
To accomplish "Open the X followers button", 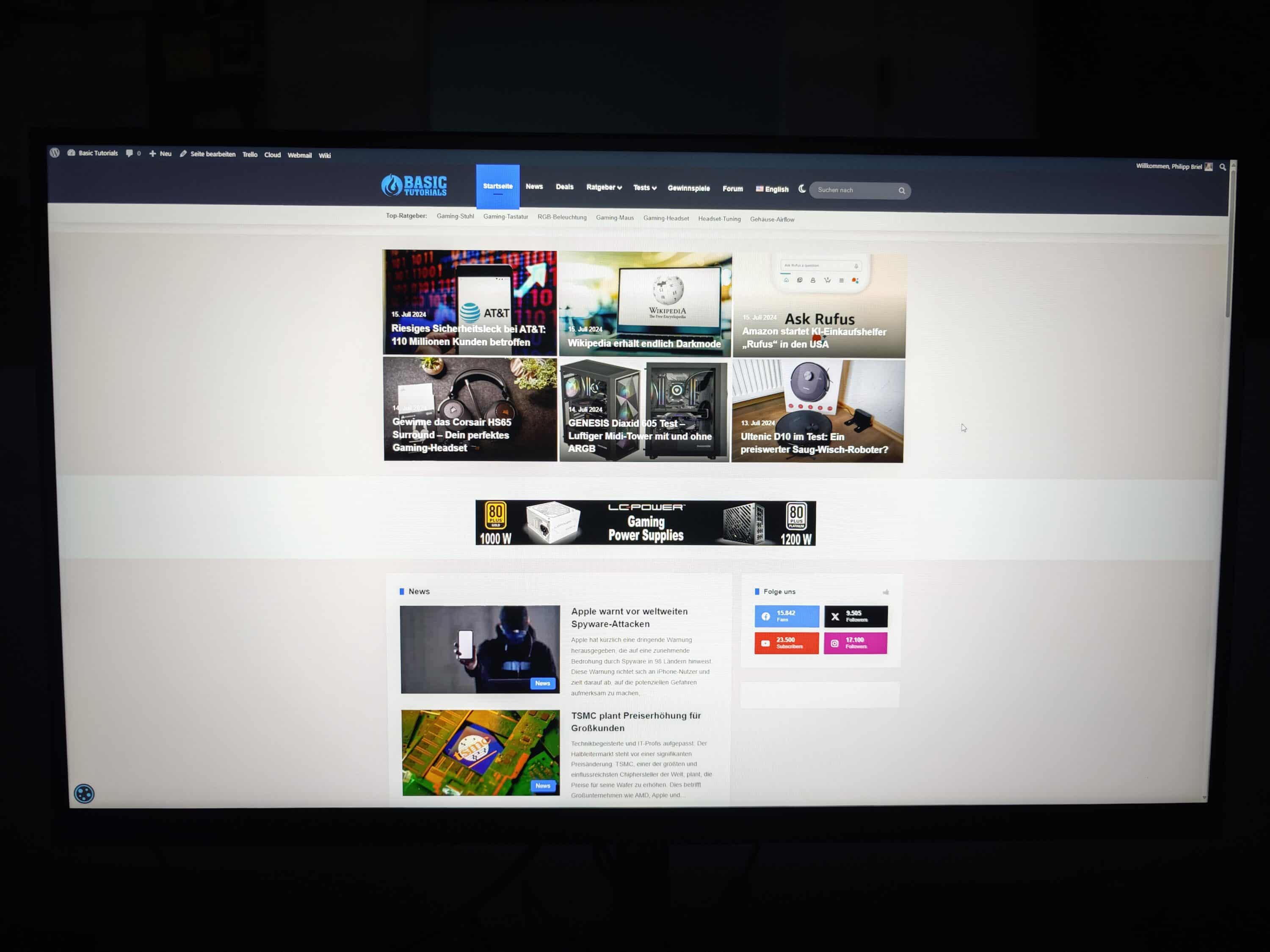I will pos(856,616).
